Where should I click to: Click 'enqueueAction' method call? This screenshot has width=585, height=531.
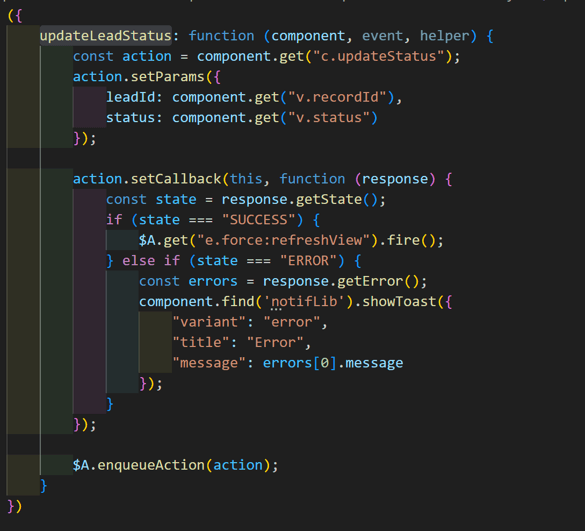[x=151, y=466]
